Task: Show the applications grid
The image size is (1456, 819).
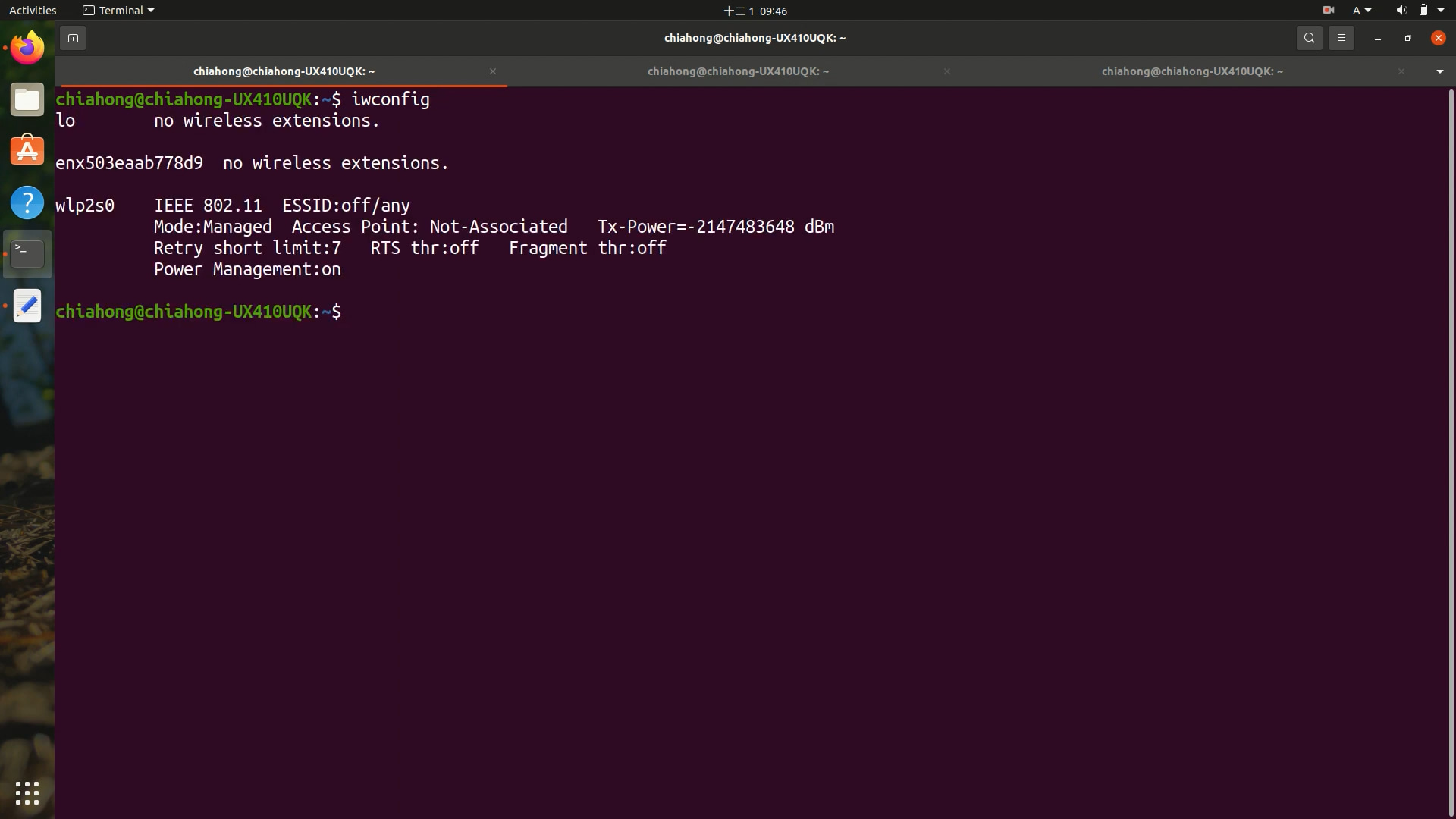Action: [x=27, y=793]
